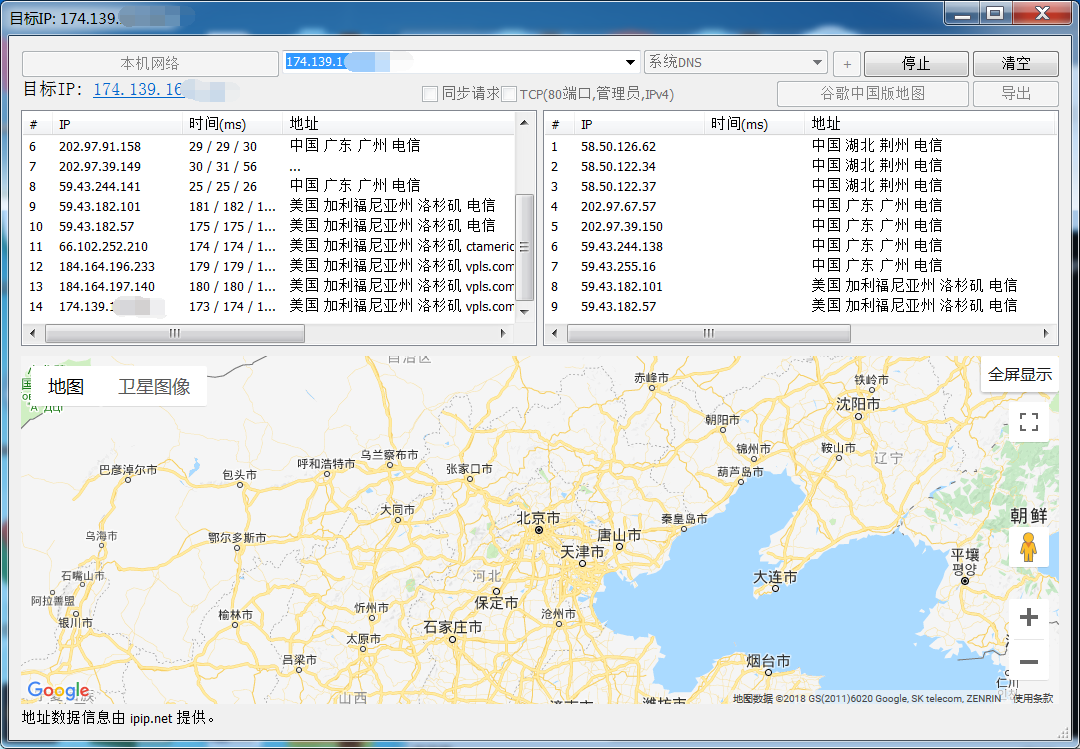Click right arrow of right table's horizontal scrollbar

pos(1048,334)
